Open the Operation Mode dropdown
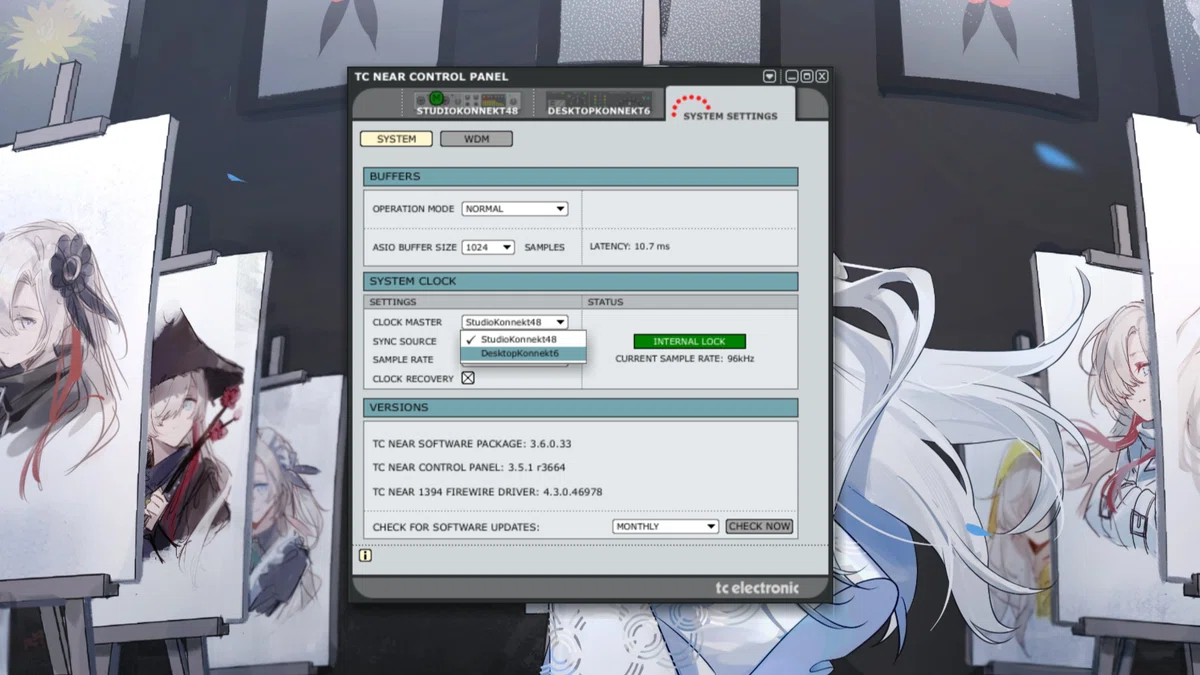 pos(515,209)
